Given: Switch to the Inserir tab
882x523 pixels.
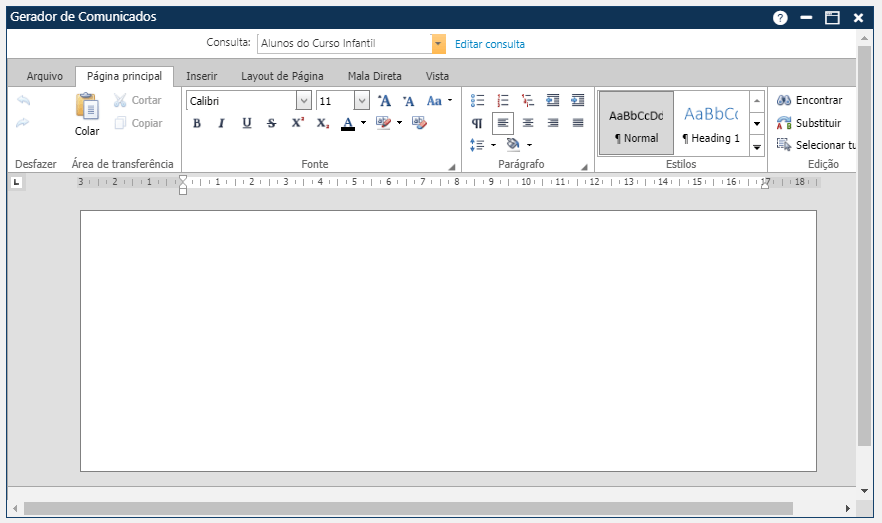Looking at the screenshot, I should [x=201, y=76].
